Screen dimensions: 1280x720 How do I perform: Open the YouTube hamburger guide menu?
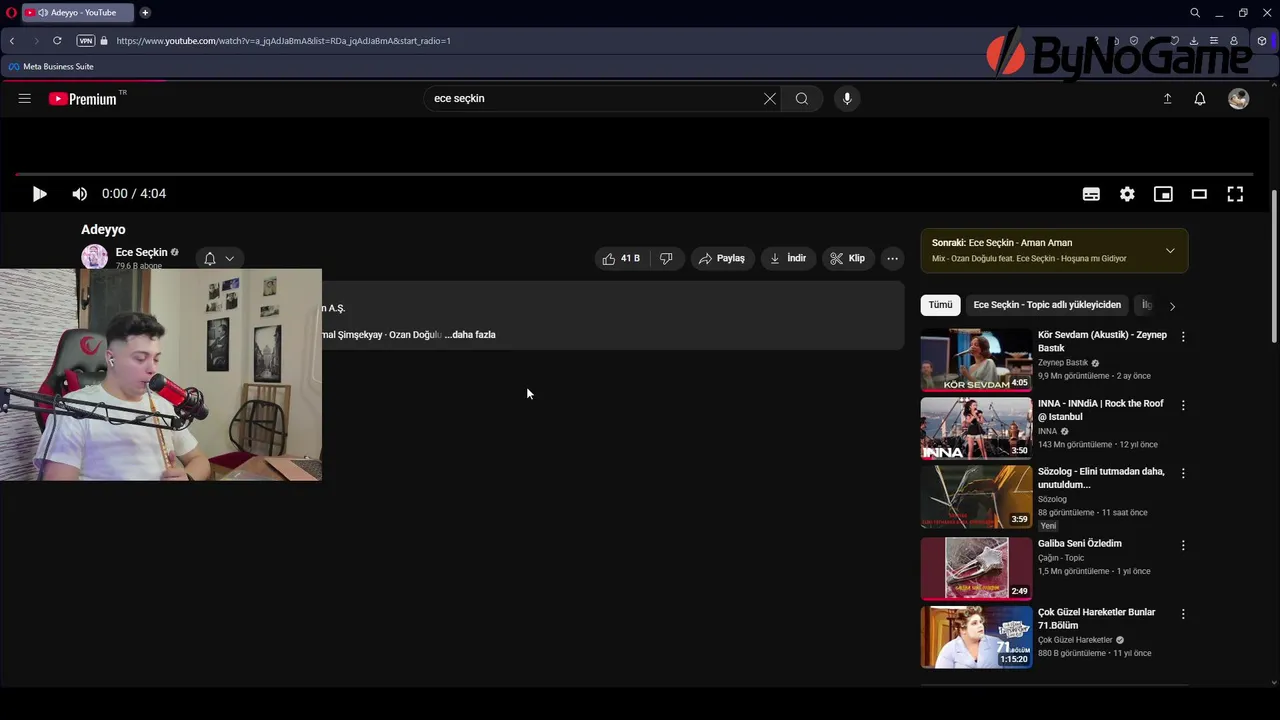25,98
